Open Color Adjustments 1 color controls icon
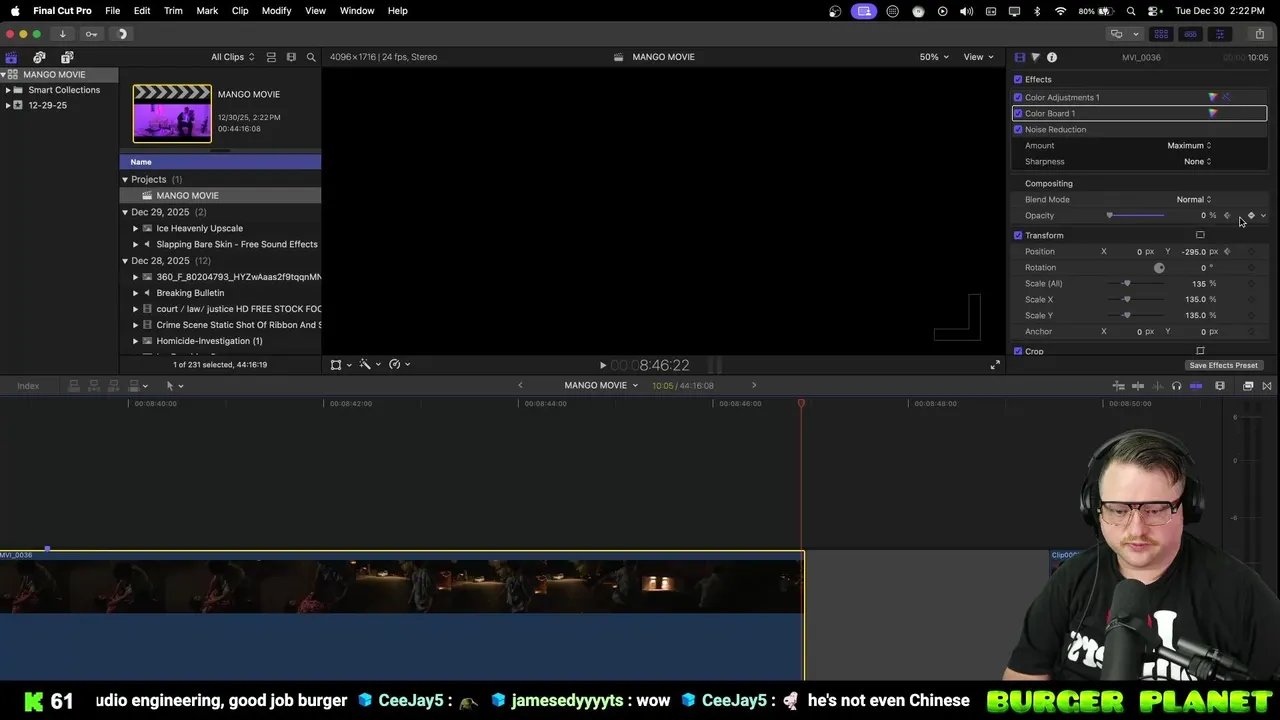1280x720 pixels. pyautogui.click(x=1213, y=97)
